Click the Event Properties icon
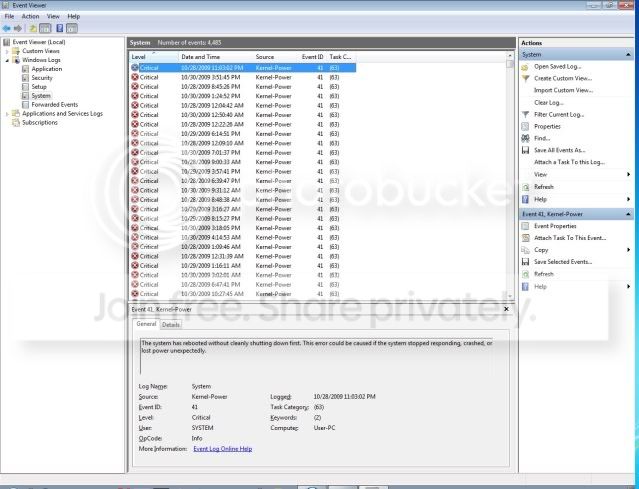639x489 pixels. pyautogui.click(x=525, y=226)
